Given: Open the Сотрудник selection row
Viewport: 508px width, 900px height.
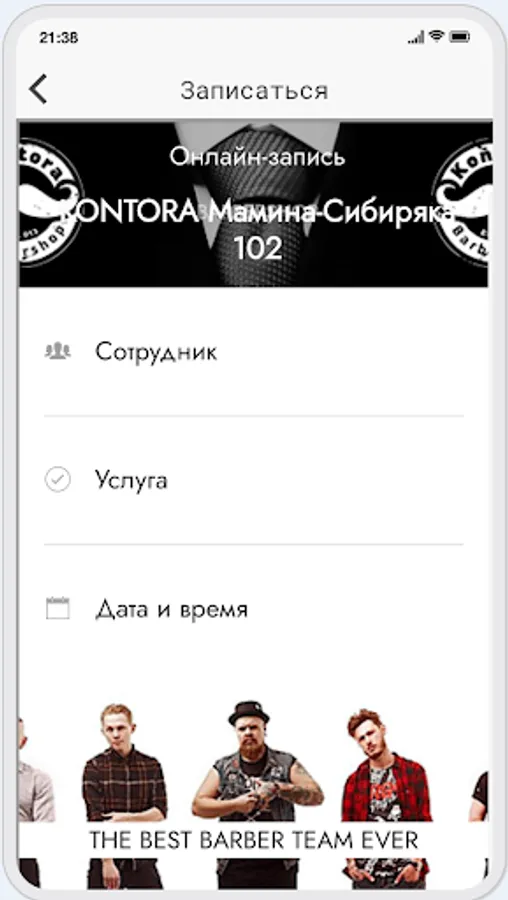Looking at the screenshot, I should tap(254, 351).
